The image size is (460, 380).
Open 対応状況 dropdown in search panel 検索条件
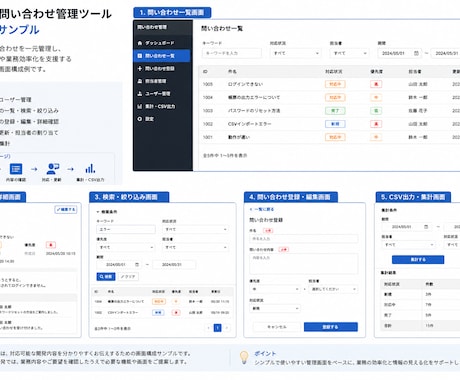(196, 229)
